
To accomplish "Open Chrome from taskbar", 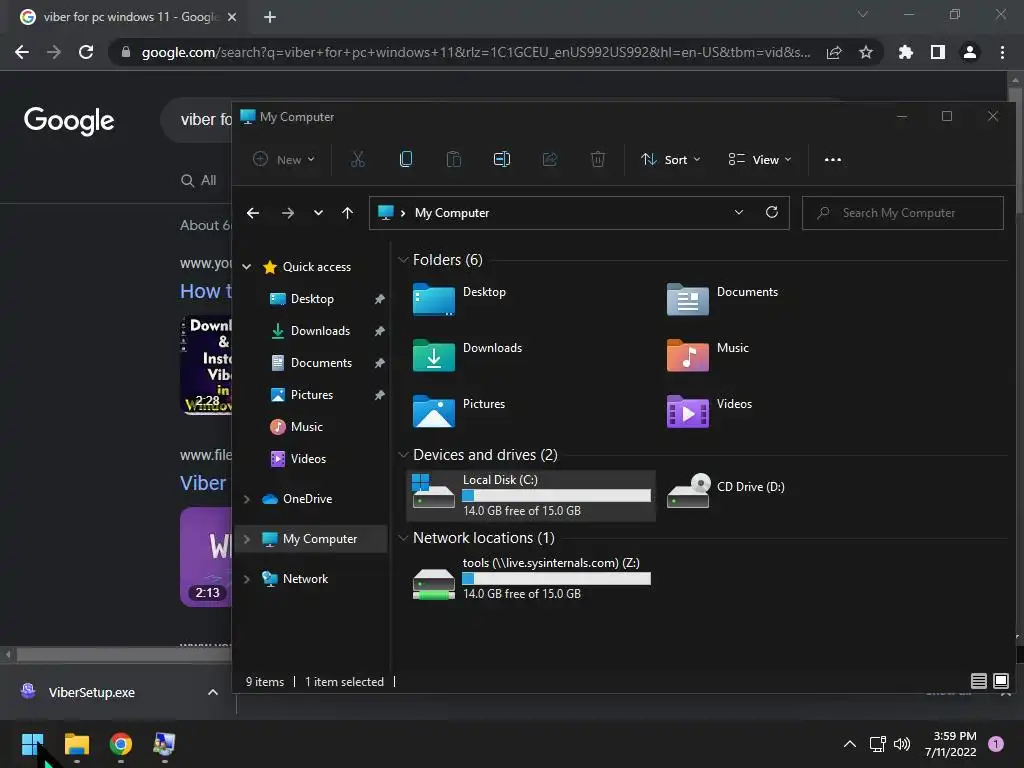I will pyautogui.click(x=121, y=744).
